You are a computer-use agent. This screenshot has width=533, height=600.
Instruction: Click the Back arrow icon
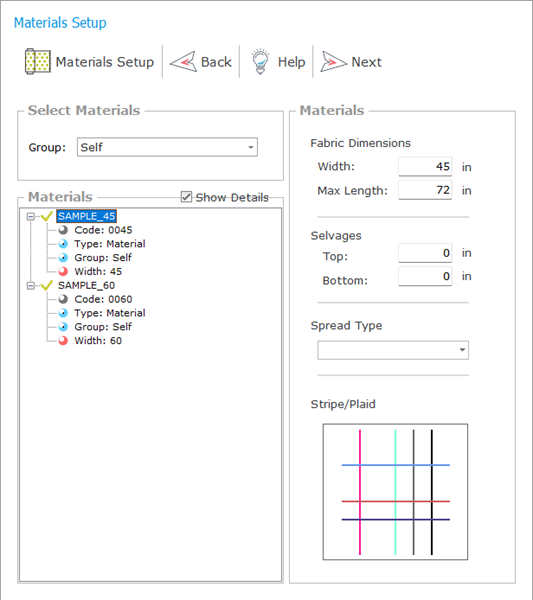tap(183, 61)
